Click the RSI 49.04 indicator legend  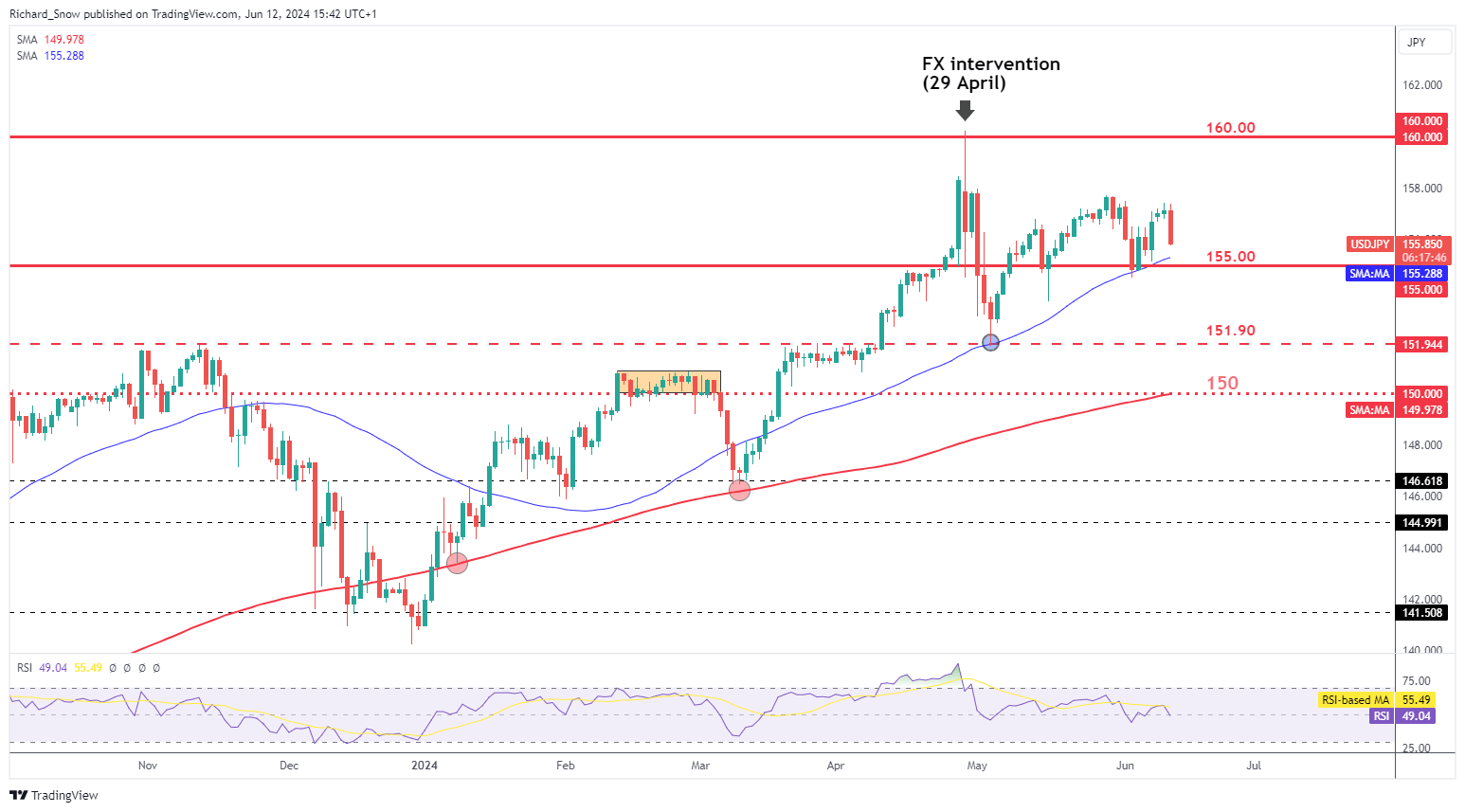(x=42, y=668)
